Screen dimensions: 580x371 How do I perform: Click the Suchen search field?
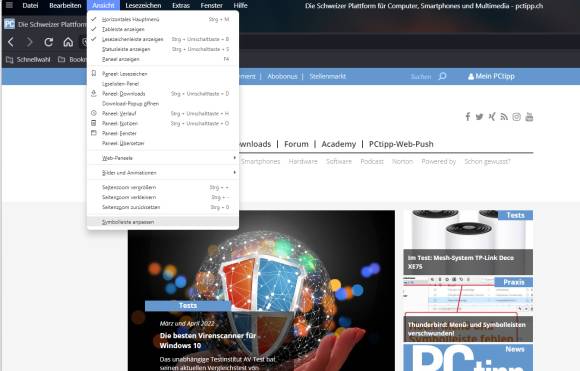coord(421,77)
